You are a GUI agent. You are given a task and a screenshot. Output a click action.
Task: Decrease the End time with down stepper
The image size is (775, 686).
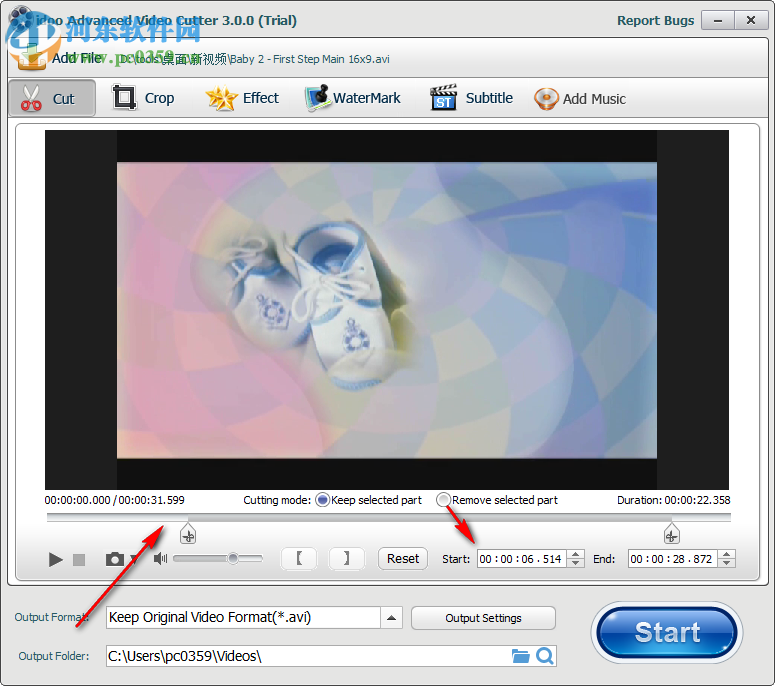(x=727, y=563)
